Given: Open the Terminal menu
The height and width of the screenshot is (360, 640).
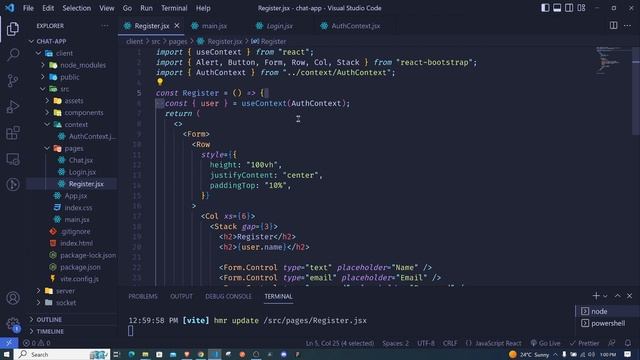Looking at the screenshot, I should (174, 8).
